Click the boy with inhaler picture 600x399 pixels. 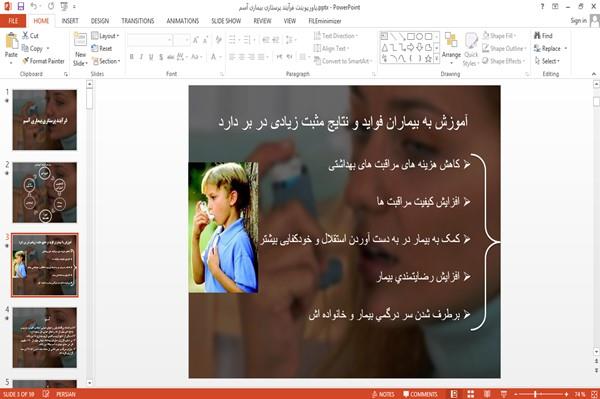pyautogui.click(x=223, y=227)
